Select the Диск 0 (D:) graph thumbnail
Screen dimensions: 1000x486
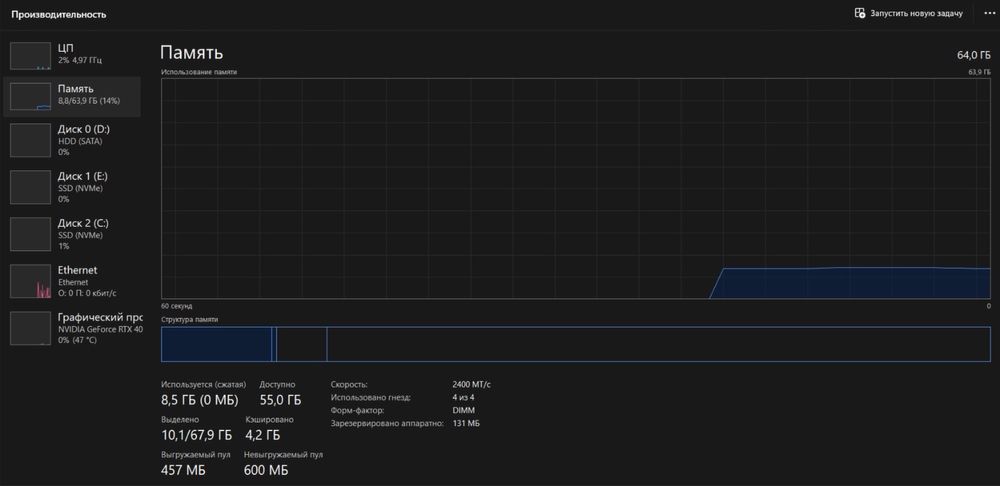coord(31,140)
